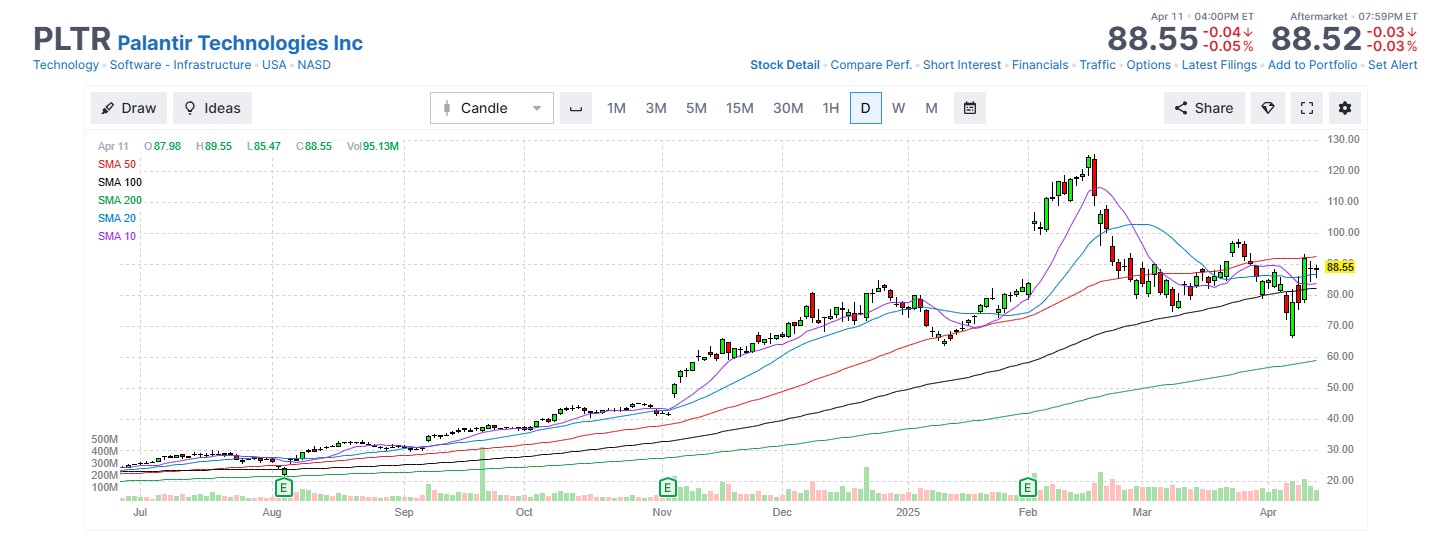Screen dimensions: 1449x546
Task: Open the NASD exchange link
Action: pyautogui.click(x=314, y=65)
